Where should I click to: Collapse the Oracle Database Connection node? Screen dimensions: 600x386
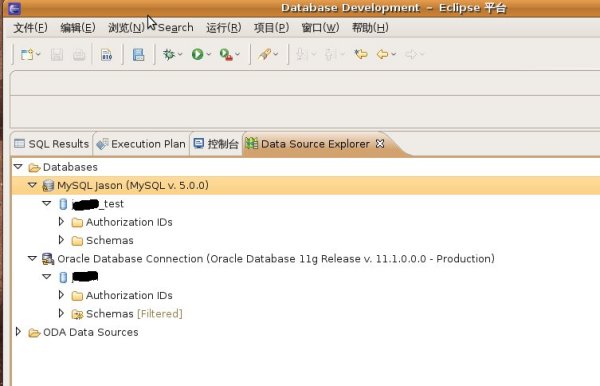[33, 259]
